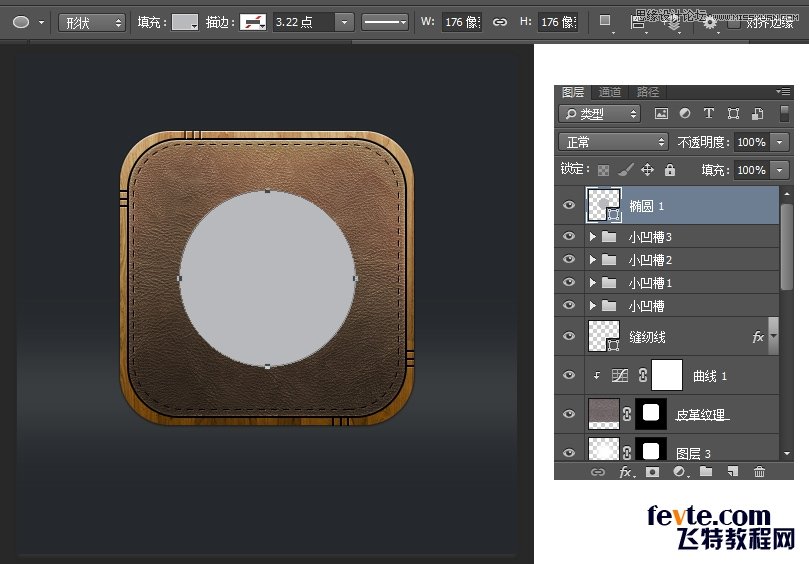Open the stroke width dropdown arrow
The width and height of the screenshot is (809, 564).
pyautogui.click(x=344, y=22)
